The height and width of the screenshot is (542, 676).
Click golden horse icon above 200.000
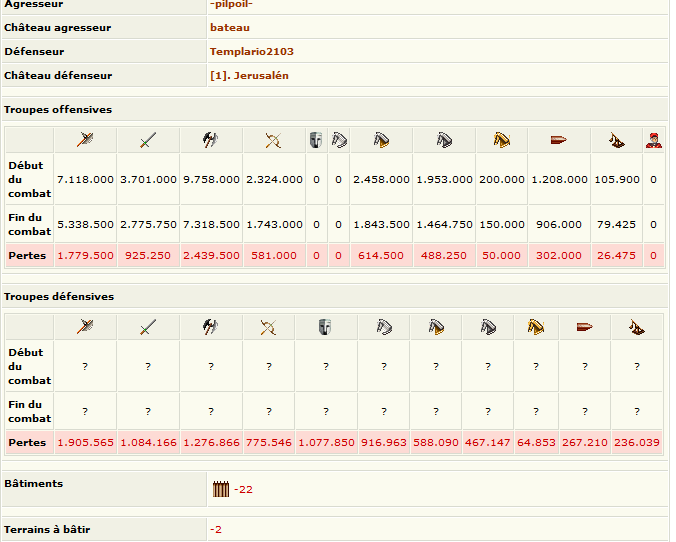502,140
